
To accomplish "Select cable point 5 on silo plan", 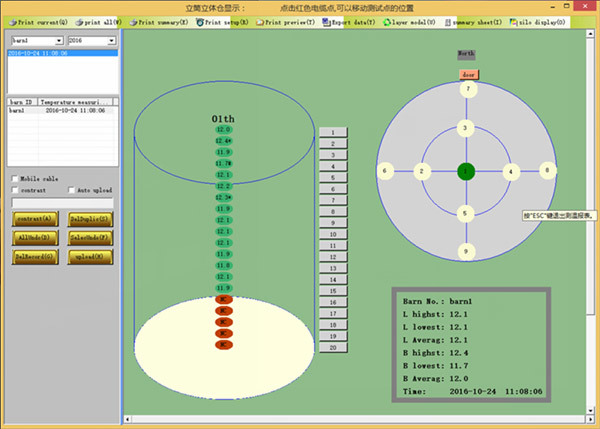I will (x=465, y=213).
